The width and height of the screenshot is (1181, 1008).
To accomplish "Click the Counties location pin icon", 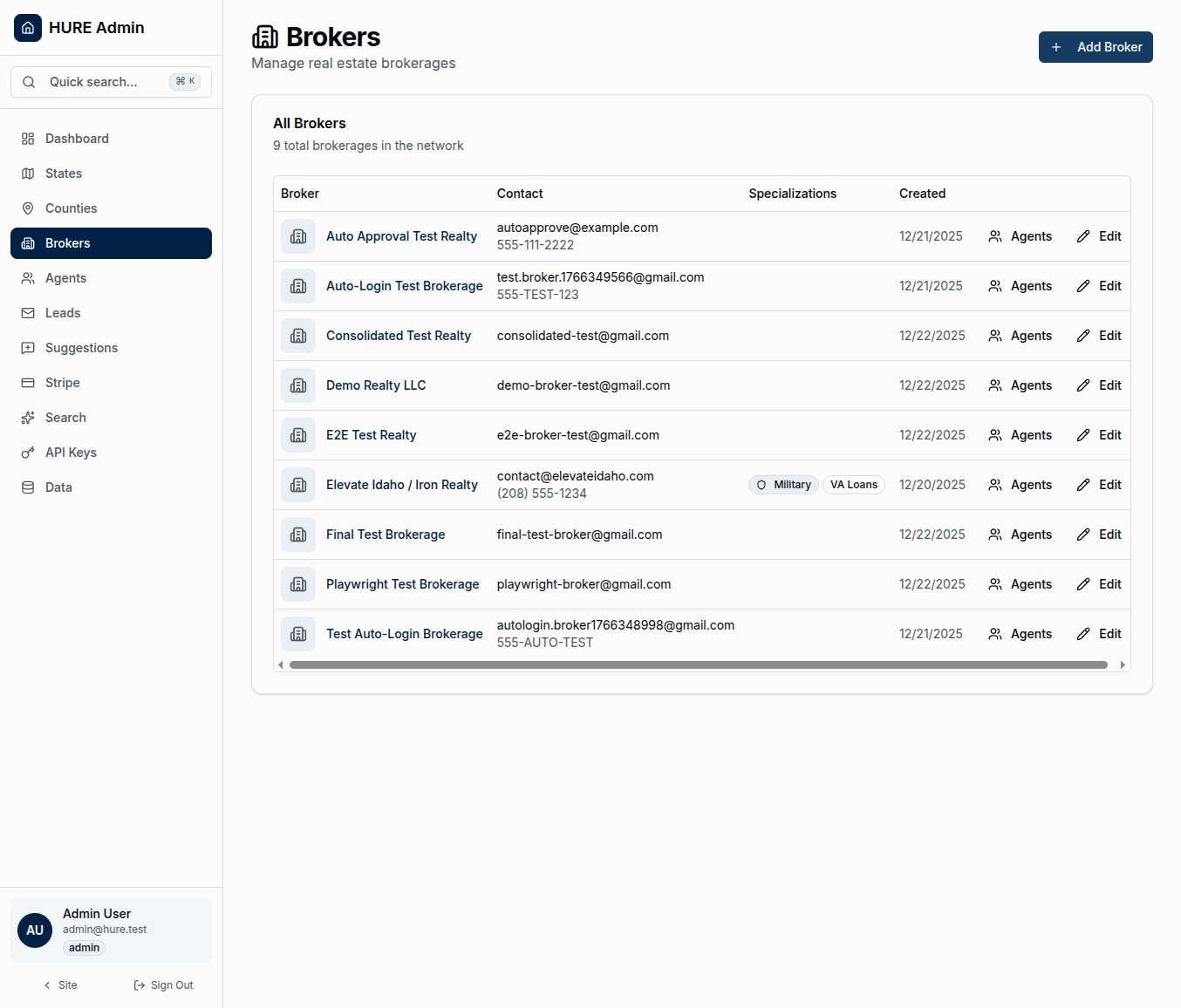I will coord(27,208).
